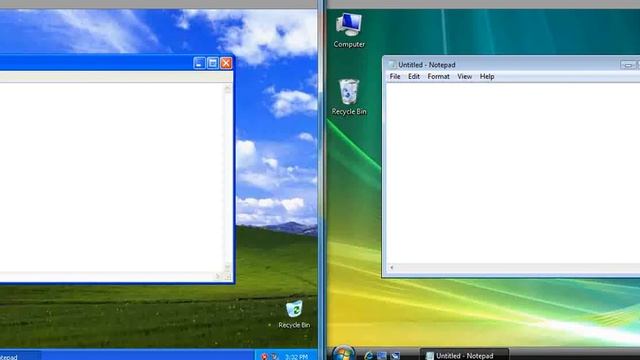Click the Untitled - Notepad title bar text
Image resolution: width=640 pixels, height=360 pixels.
tap(427, 64)
